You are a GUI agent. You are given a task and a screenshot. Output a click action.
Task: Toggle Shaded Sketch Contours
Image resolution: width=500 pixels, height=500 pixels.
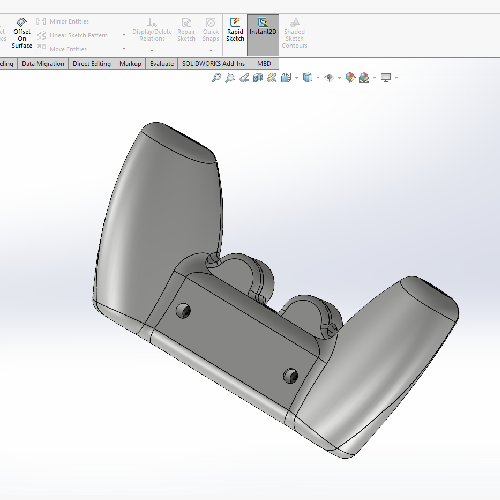[x=294, y=33]
